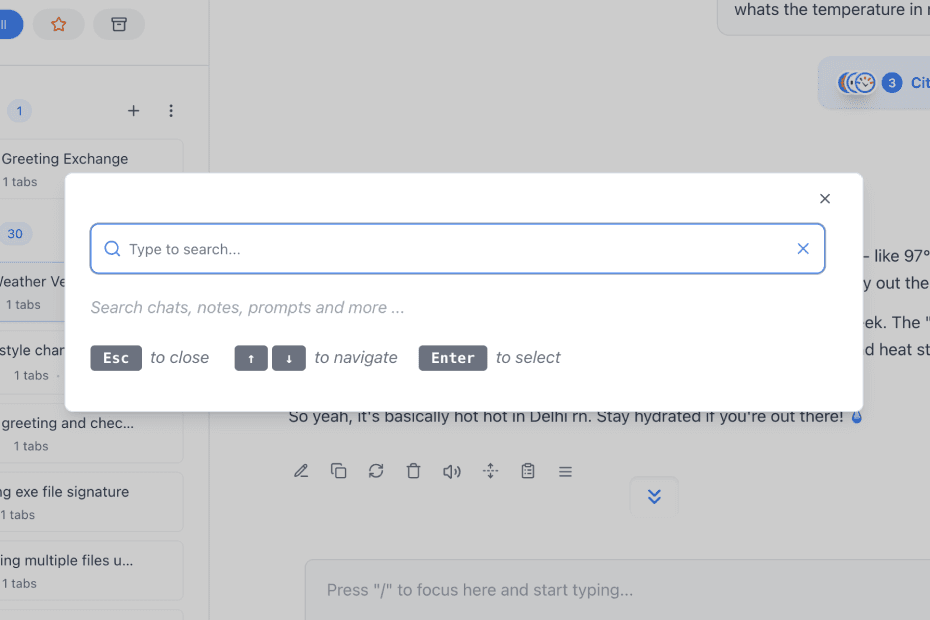Focus the Type to search field
This screenshot has width=930, height=620.
tap(400, 248)
